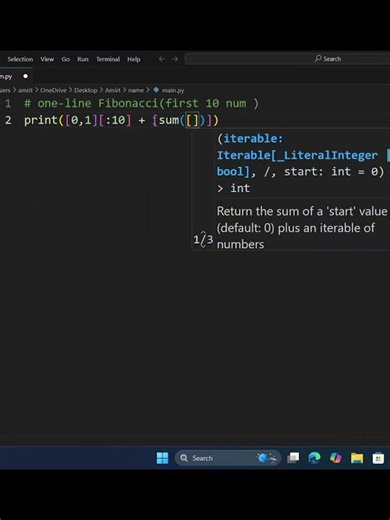Screen dimensions: 390x520
Task: Open the View menu
Action: point(47,59)
